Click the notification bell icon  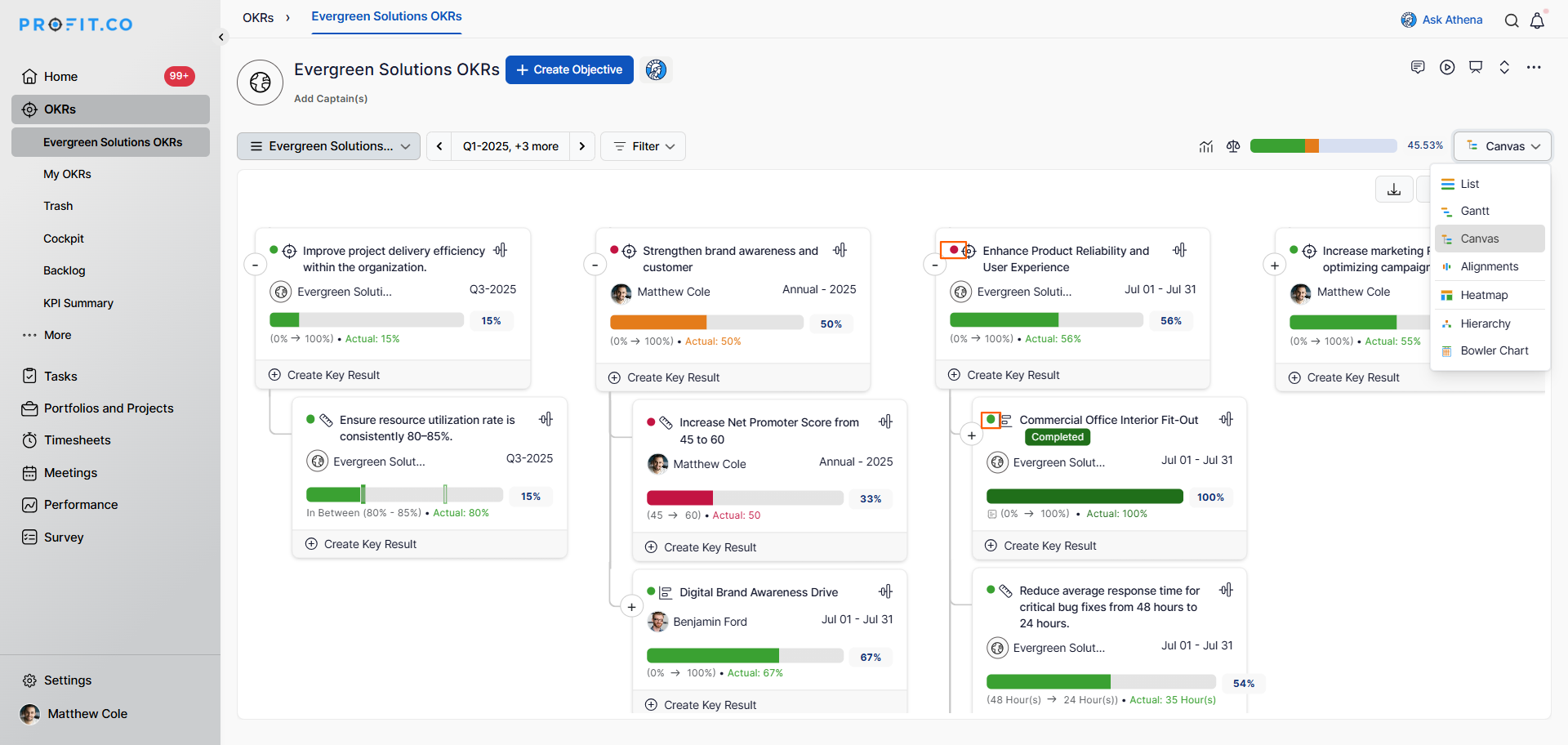pyautogui.click(x=1537, y=20)
